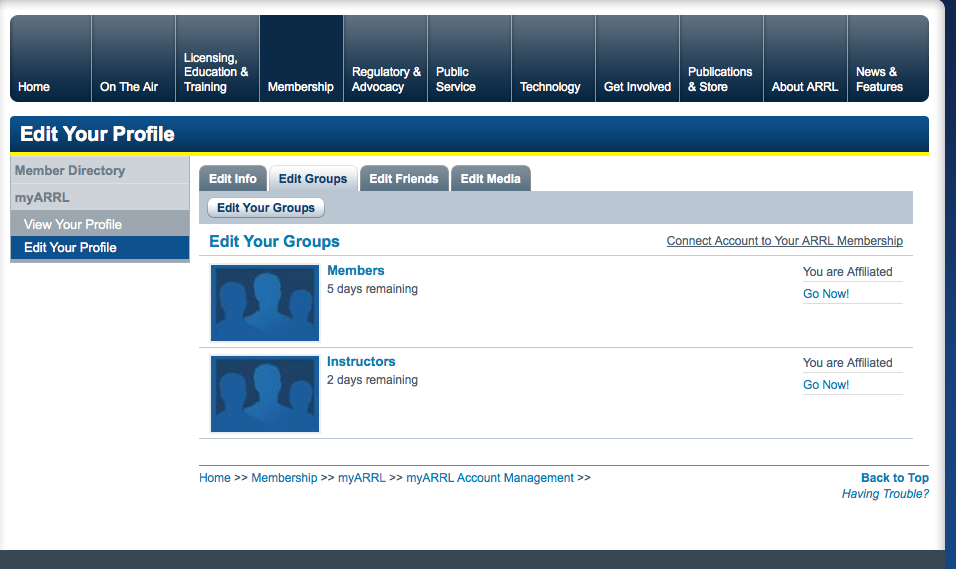
Task: Click Connect Account to Your ARRL Membership
Action: pyautogui.click(x=785, y=241)
